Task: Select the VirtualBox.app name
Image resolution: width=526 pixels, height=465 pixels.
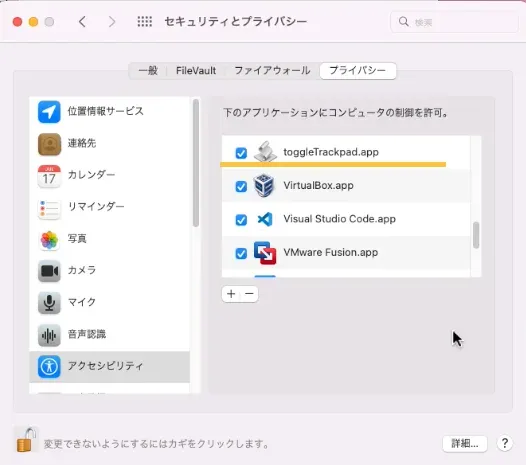Action: point(318,186)
